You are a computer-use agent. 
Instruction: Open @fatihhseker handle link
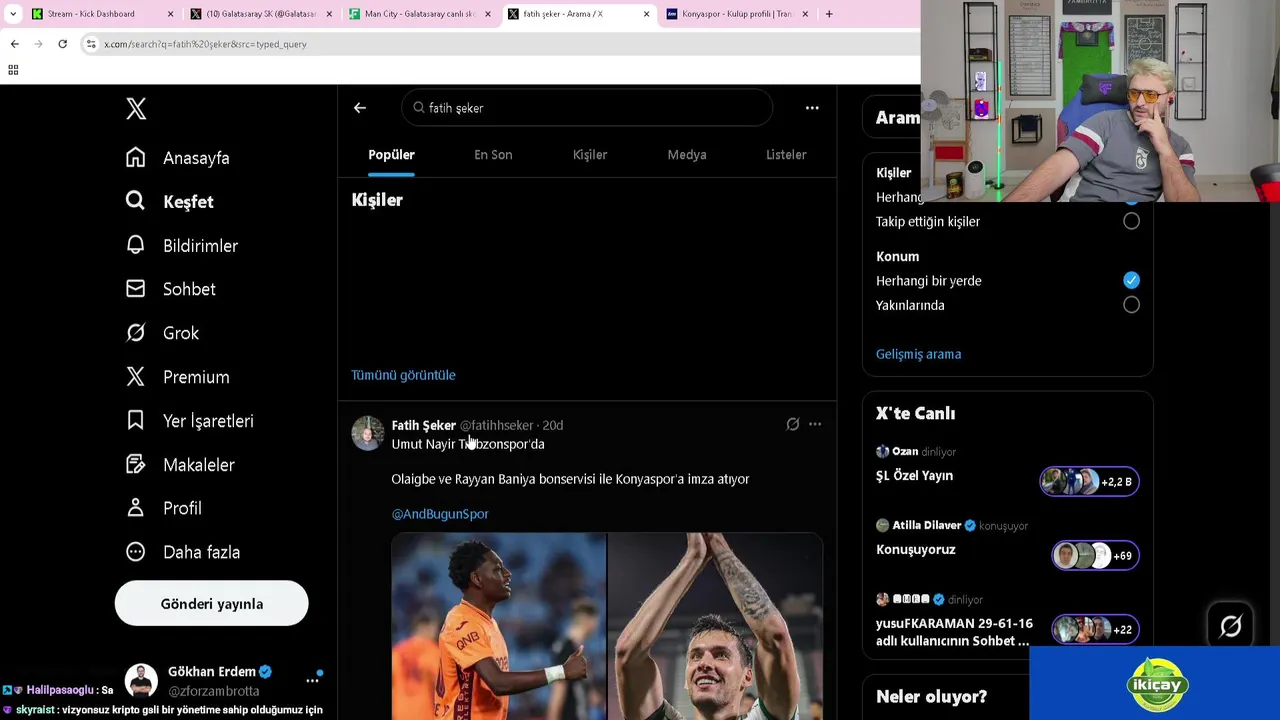[496, 425]
